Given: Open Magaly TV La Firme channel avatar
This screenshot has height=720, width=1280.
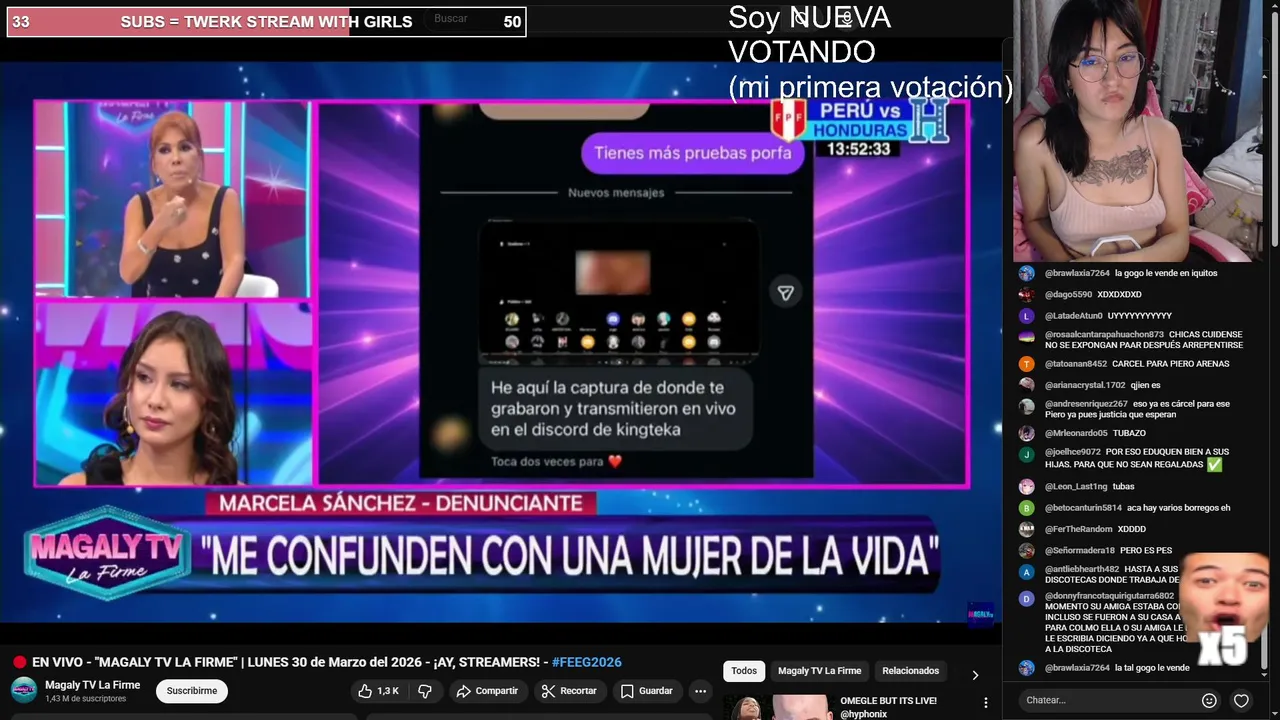Looking at the screenshot, I should click(24, 690).
